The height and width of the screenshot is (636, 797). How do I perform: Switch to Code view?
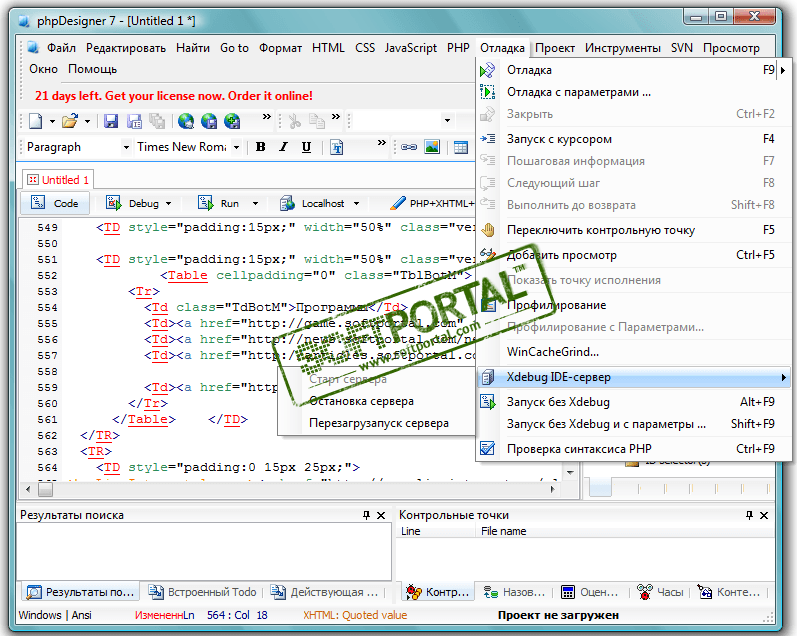55,203
